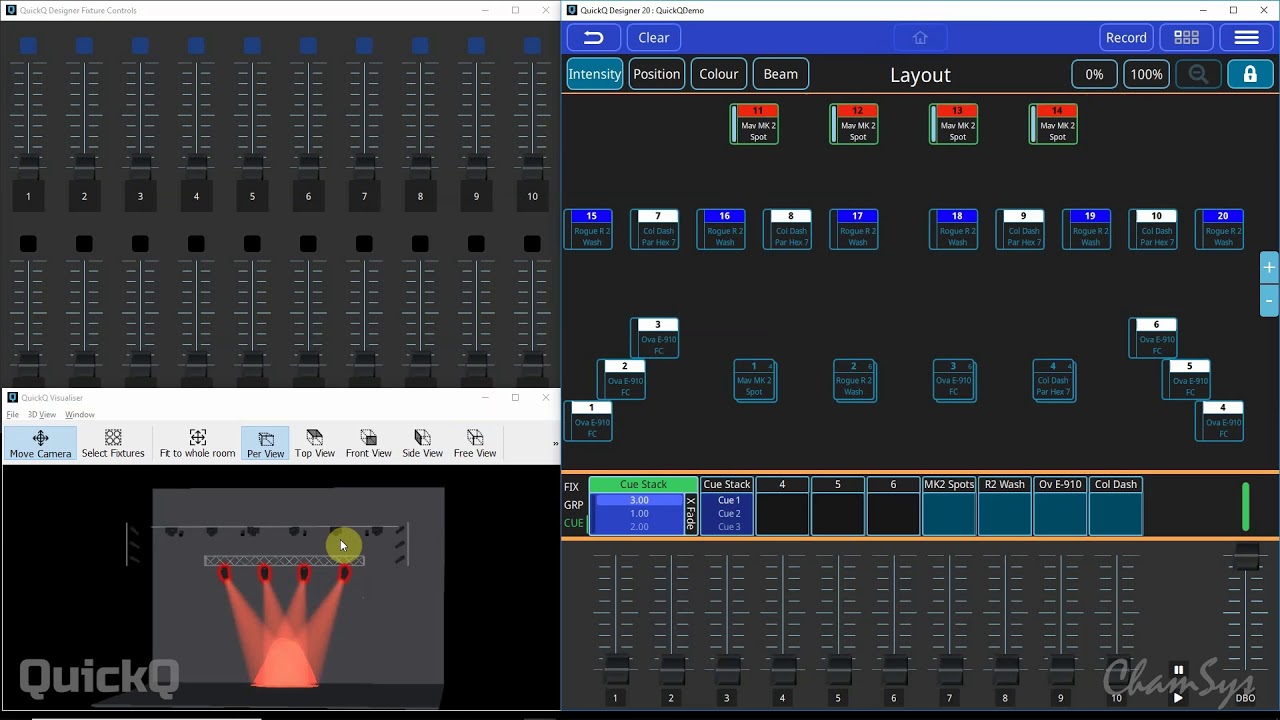
Task: Set intensity with the 0% button
Action: (1094, 74)
